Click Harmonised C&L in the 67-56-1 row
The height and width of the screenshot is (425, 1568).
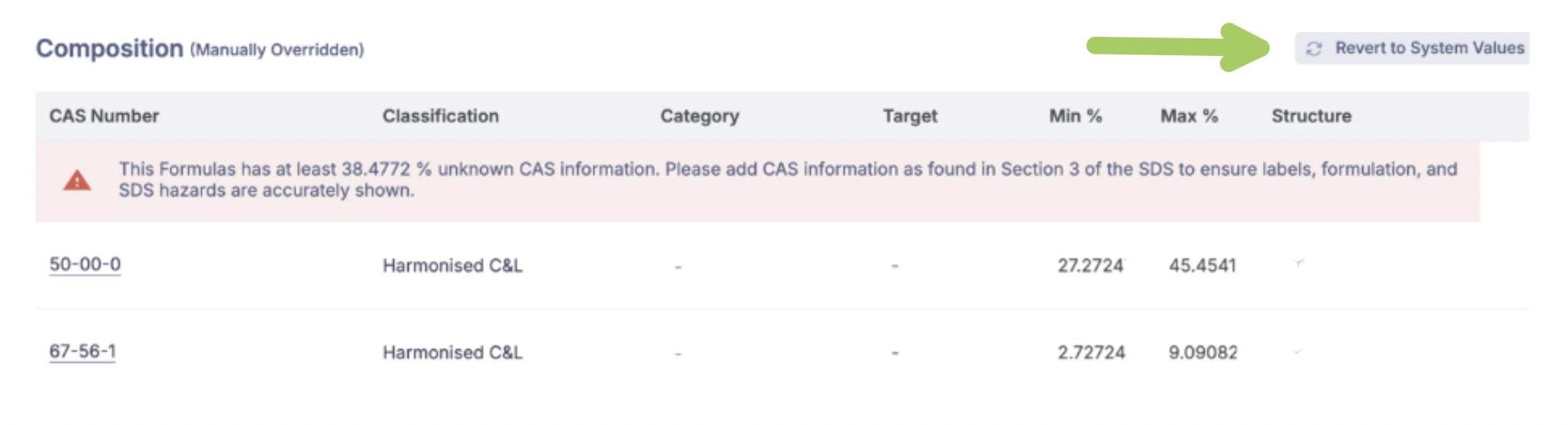click(452, 352)
